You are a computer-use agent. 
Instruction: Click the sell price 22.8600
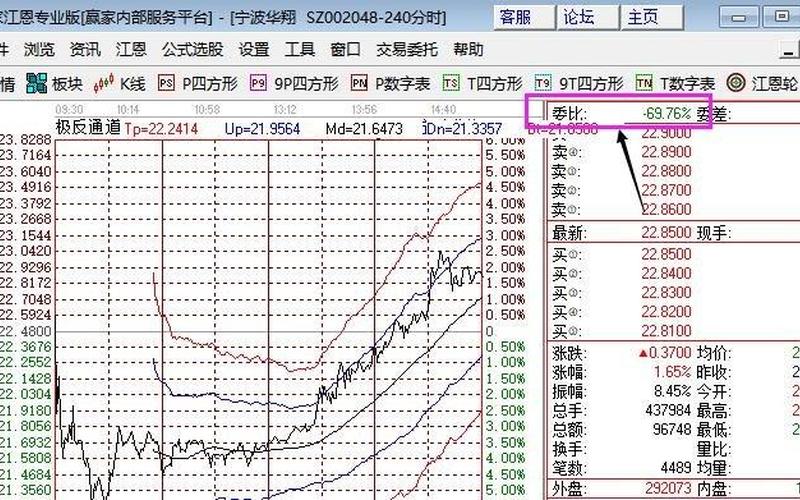pyautogui.click(x=666, y=209)
